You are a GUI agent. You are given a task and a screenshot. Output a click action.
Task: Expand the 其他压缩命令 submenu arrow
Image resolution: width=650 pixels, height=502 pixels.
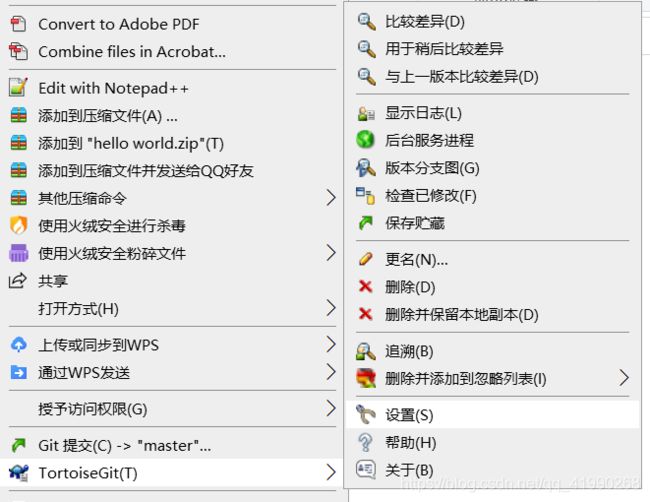[x=330, y=198]
